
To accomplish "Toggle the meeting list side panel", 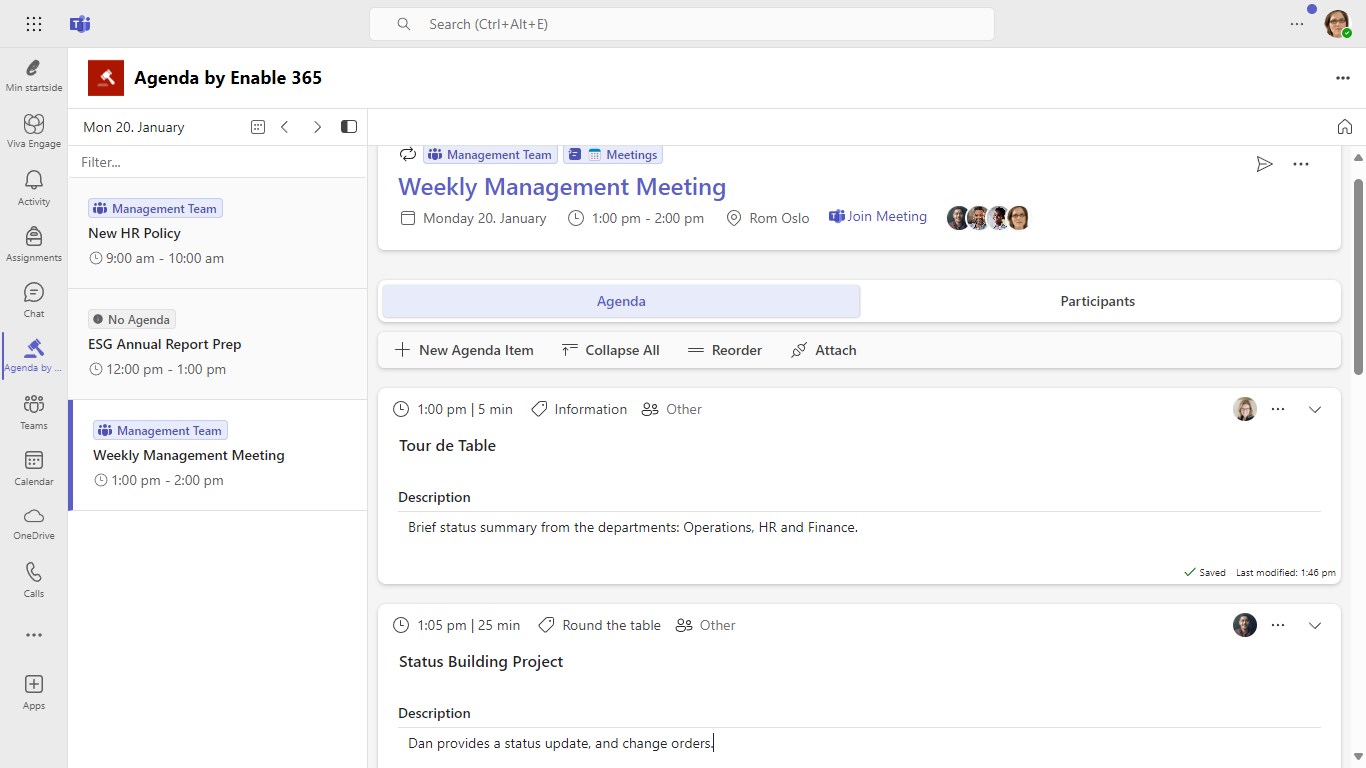I will pos(349,127).
